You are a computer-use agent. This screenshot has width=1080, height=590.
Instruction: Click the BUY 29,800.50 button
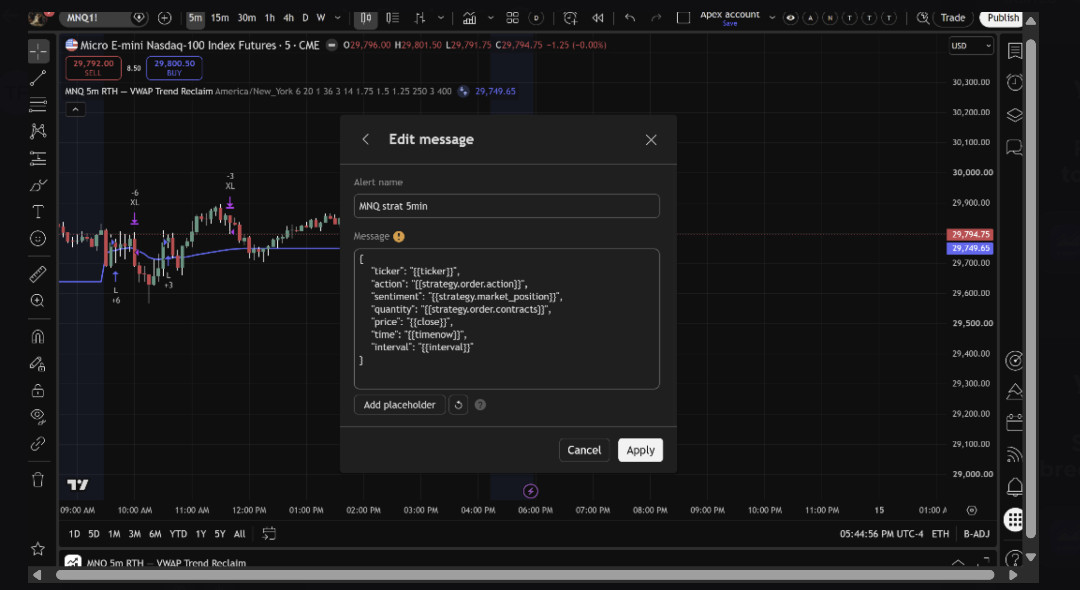[174, 67]
